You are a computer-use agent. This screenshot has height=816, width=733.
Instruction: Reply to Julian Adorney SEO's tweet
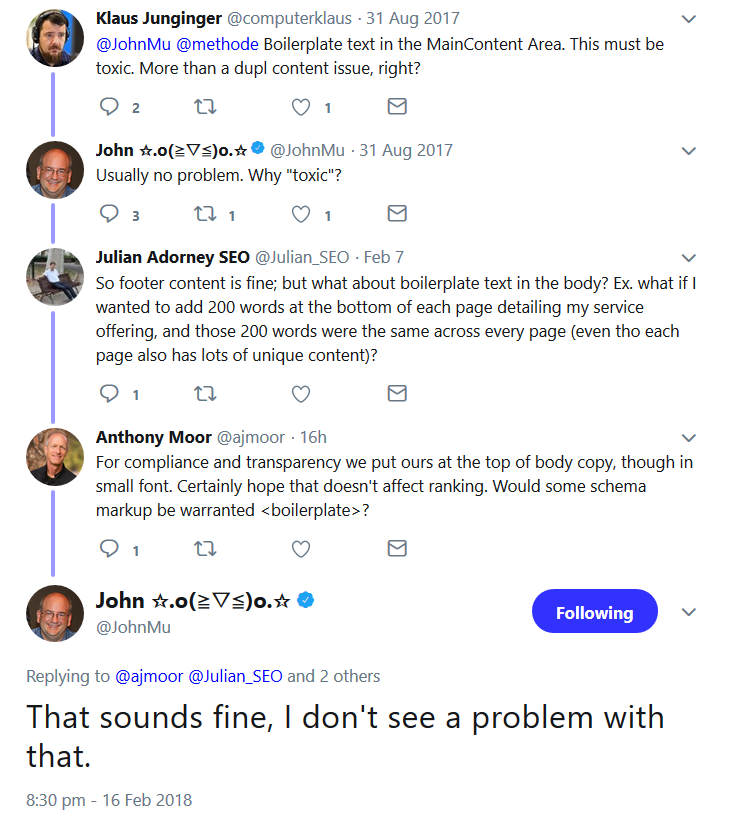(110, 393)
